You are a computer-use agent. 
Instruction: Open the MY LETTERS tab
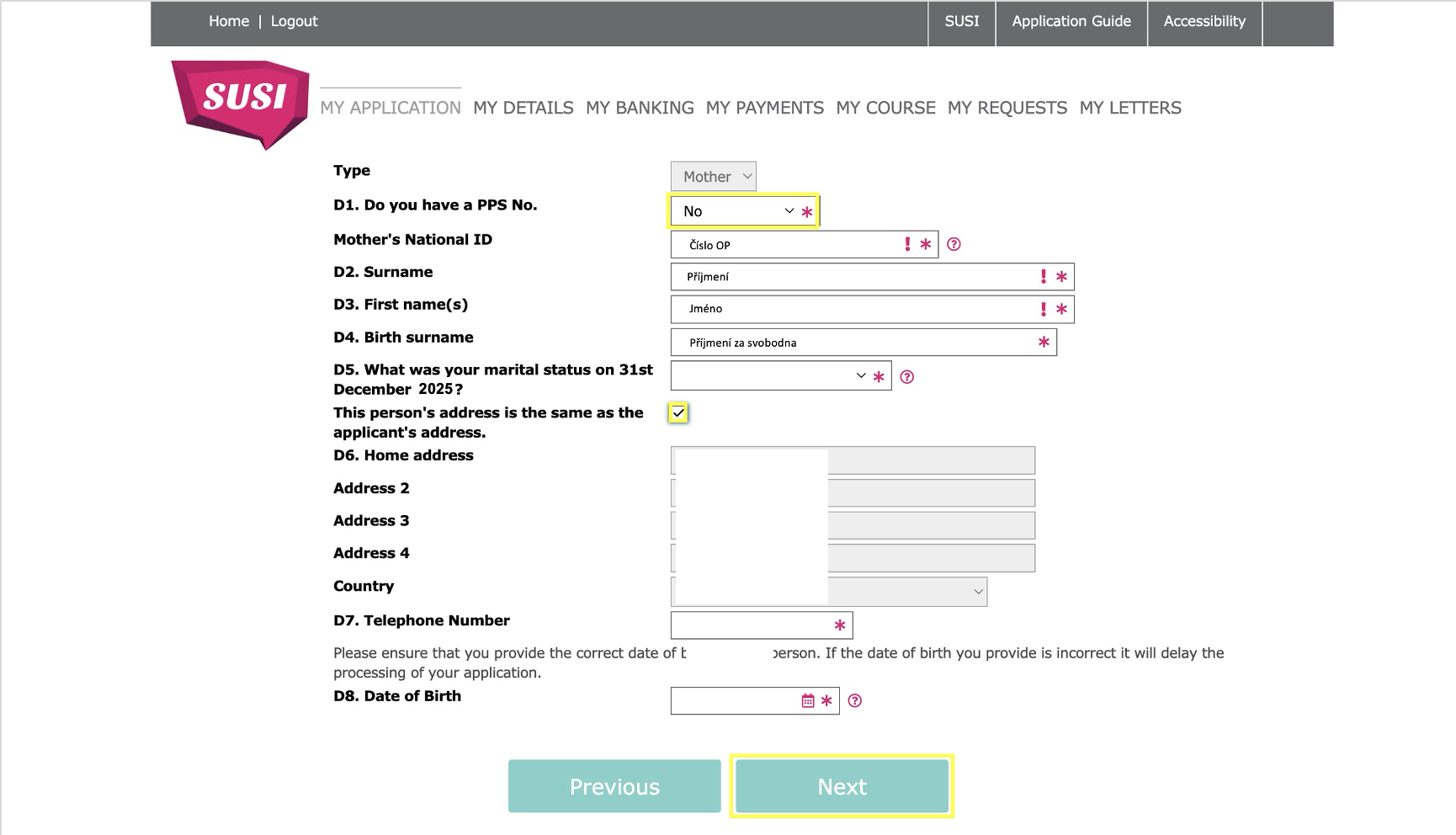(1130, 108)
